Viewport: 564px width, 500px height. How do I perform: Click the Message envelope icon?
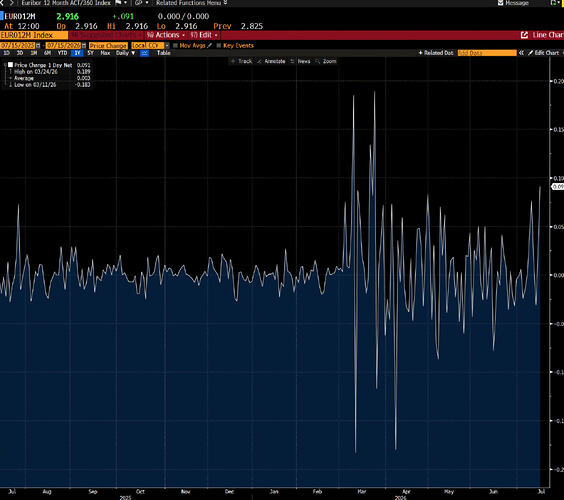(x=500, y=3)
